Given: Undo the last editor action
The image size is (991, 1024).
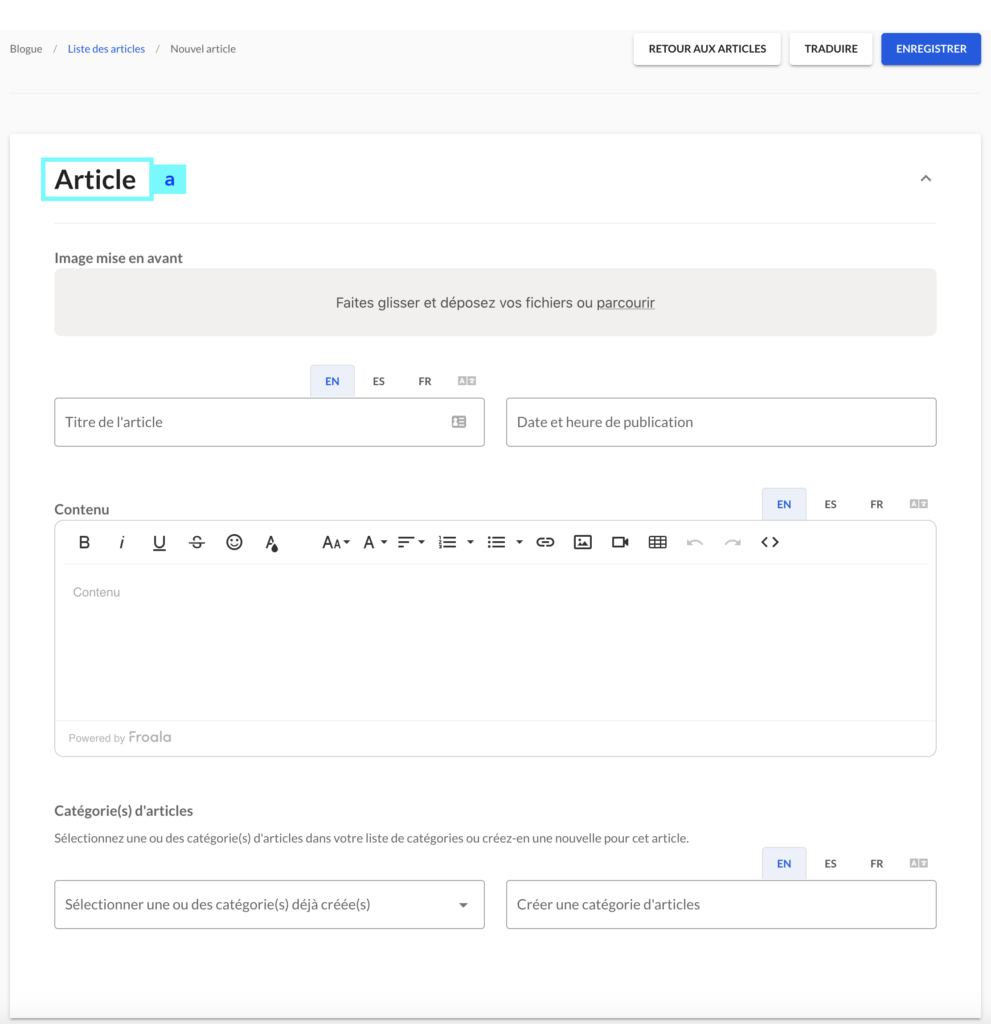Looking at the screenshot, I should click(695, 542).
